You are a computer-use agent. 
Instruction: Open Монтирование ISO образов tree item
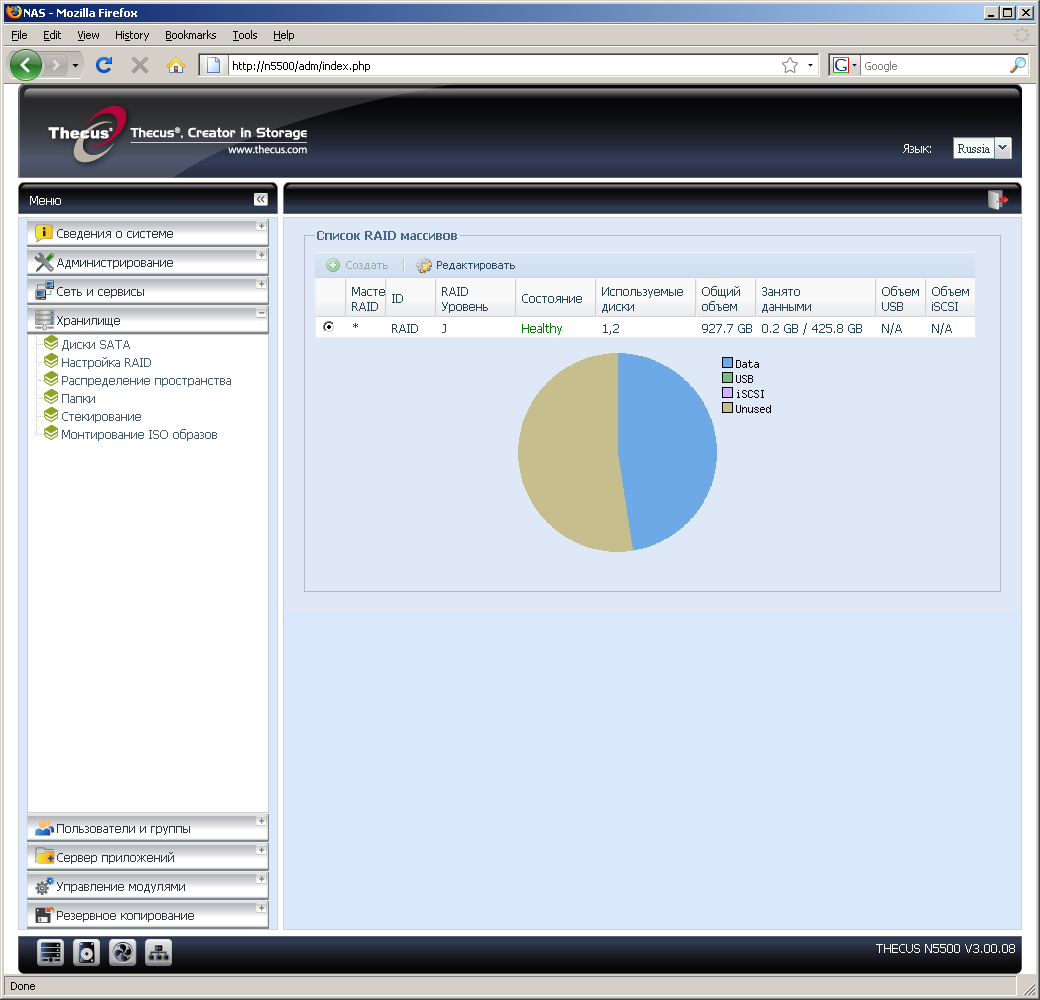(x=139, y=434)
